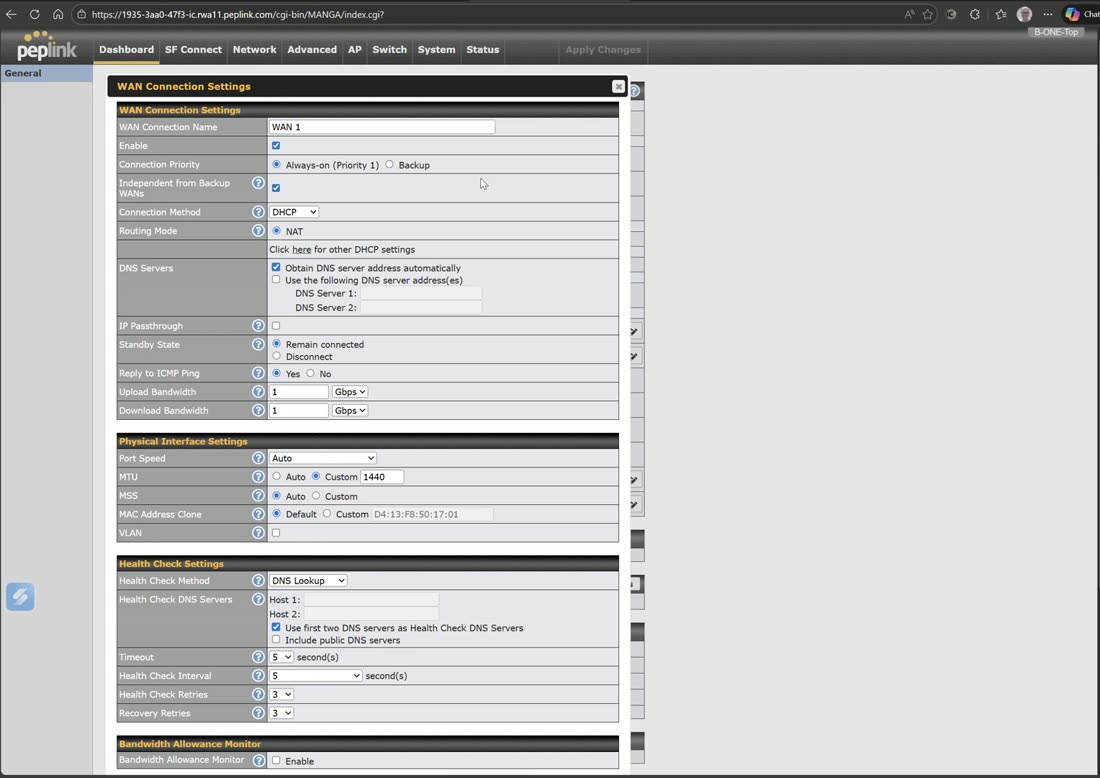Image resolution: width=1100 pixels, height=778 pixels.
Task: Select Disconnect standby state
Action: point(276,356)
